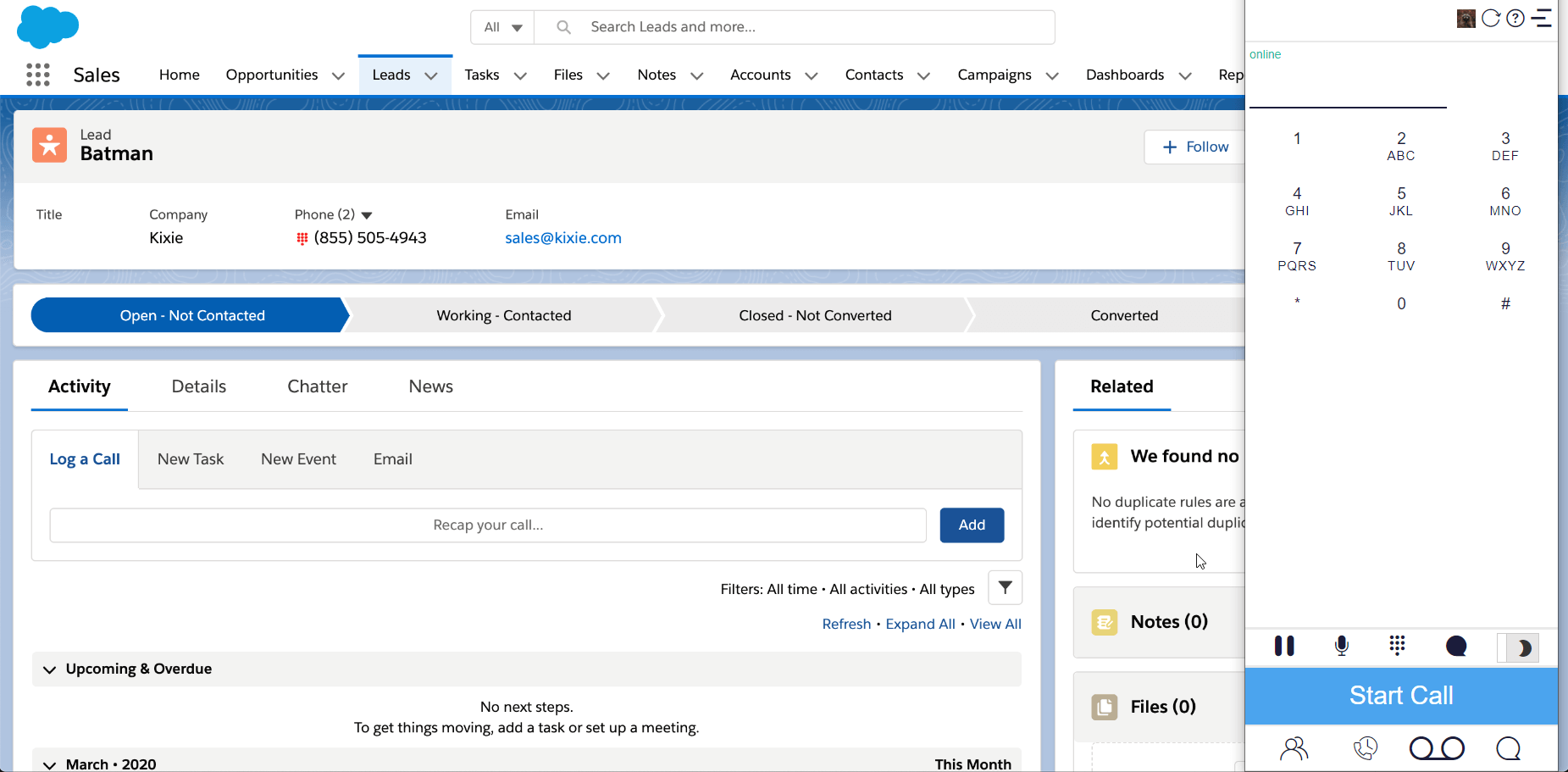The height and width of the screenshot is (772, 1568).
Task: Click the Expand All link
Action: coord(920,624)
